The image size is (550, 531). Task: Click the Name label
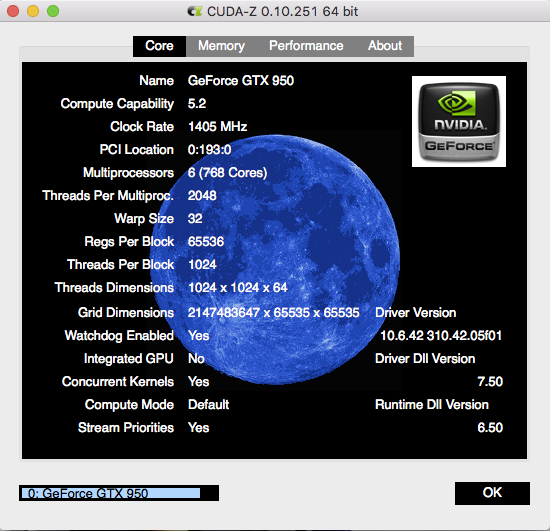[x=156, y=81]
